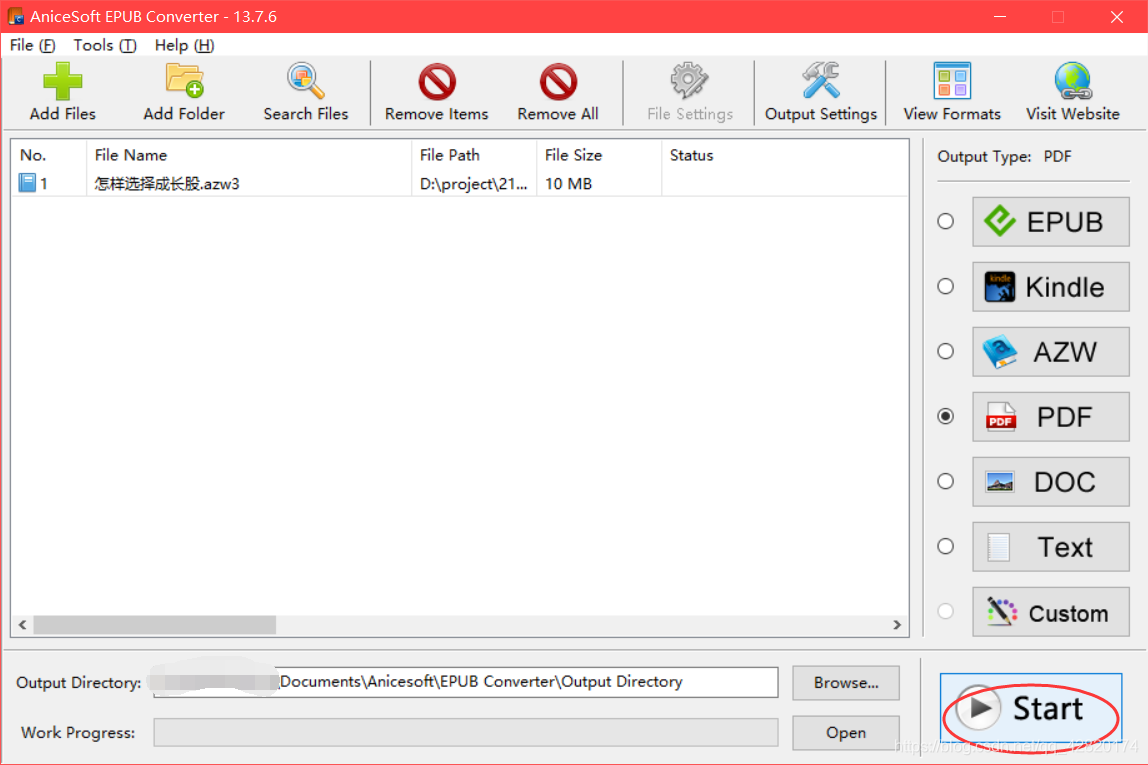
Task: Select the PDF radio button
Action: [946, 417]
